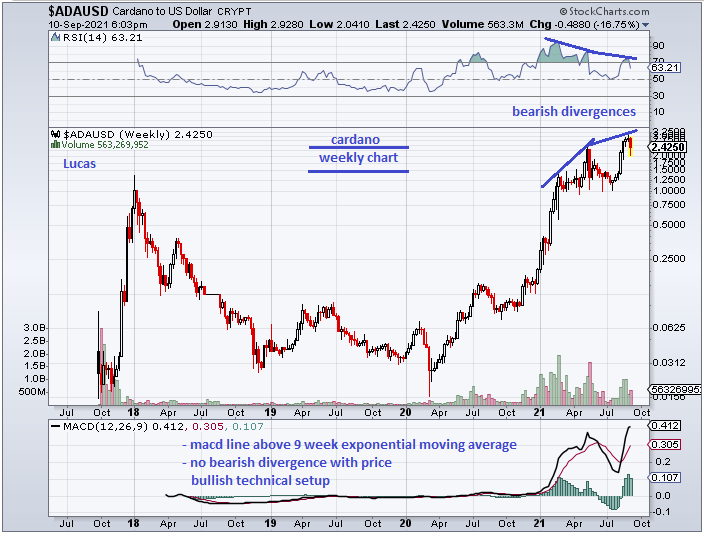Click the 'cardano' chart title annotation
The image size is (704, 534).
(355, 140)
